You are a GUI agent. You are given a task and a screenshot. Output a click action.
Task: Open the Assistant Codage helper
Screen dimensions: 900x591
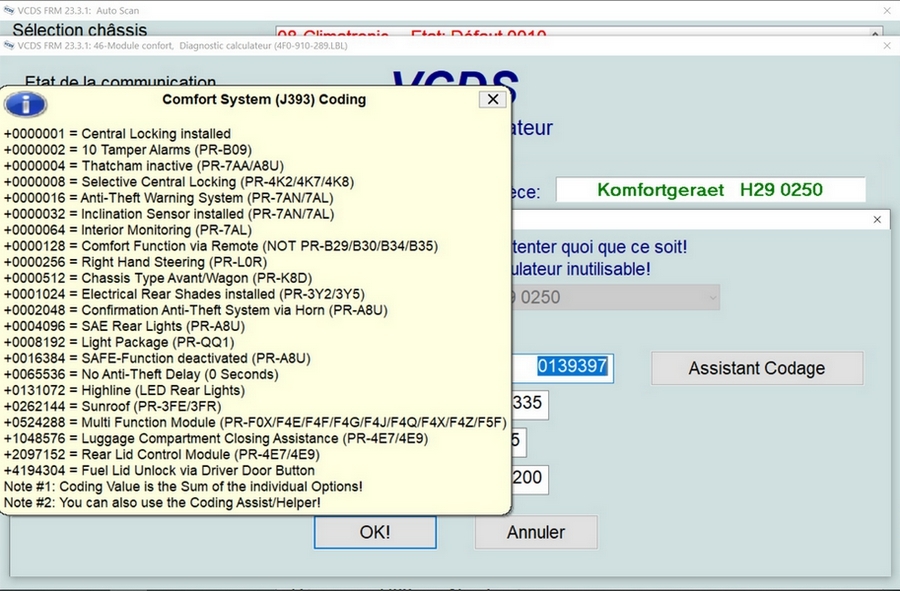(757, 368)
